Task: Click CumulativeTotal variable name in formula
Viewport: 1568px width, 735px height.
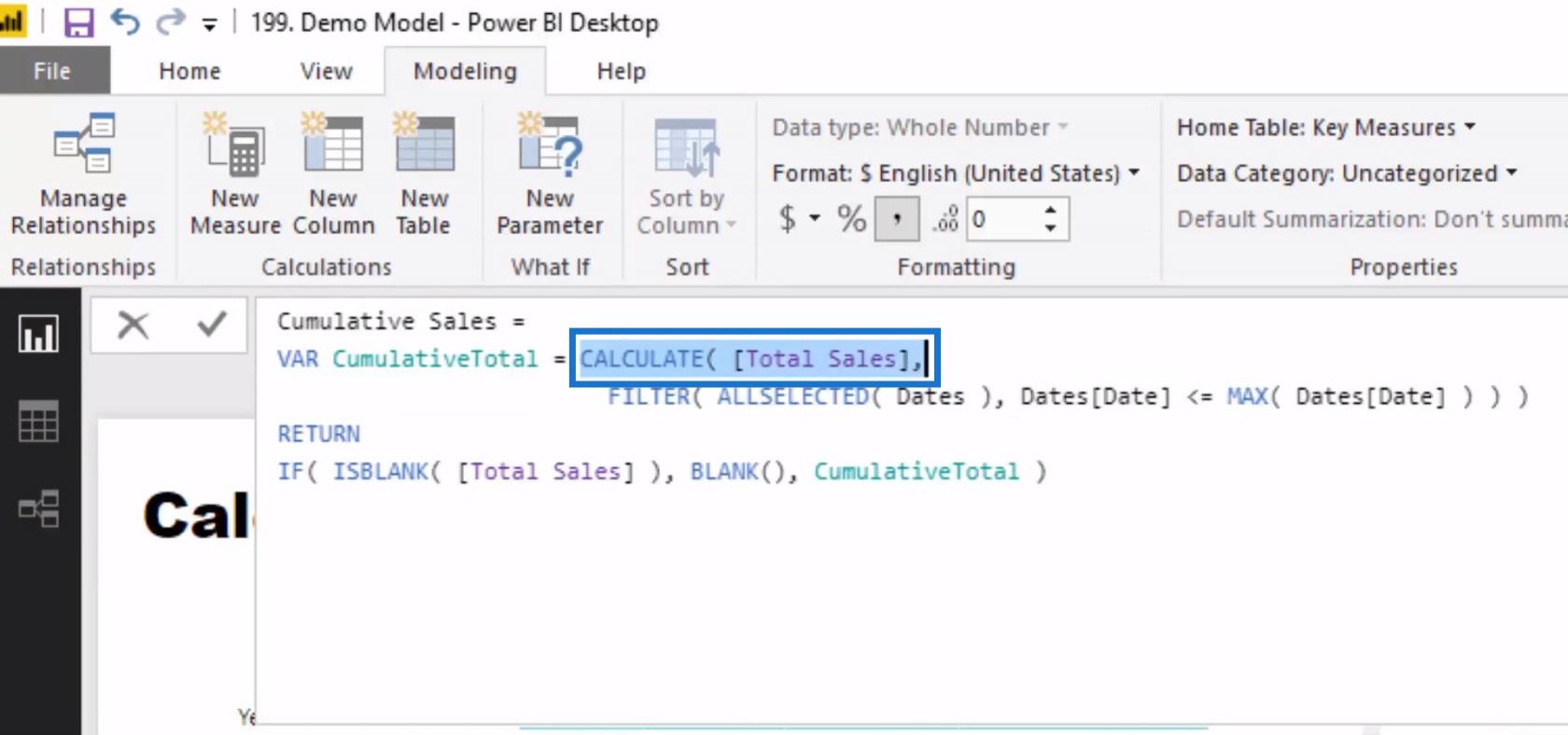Action: [435, 359]
